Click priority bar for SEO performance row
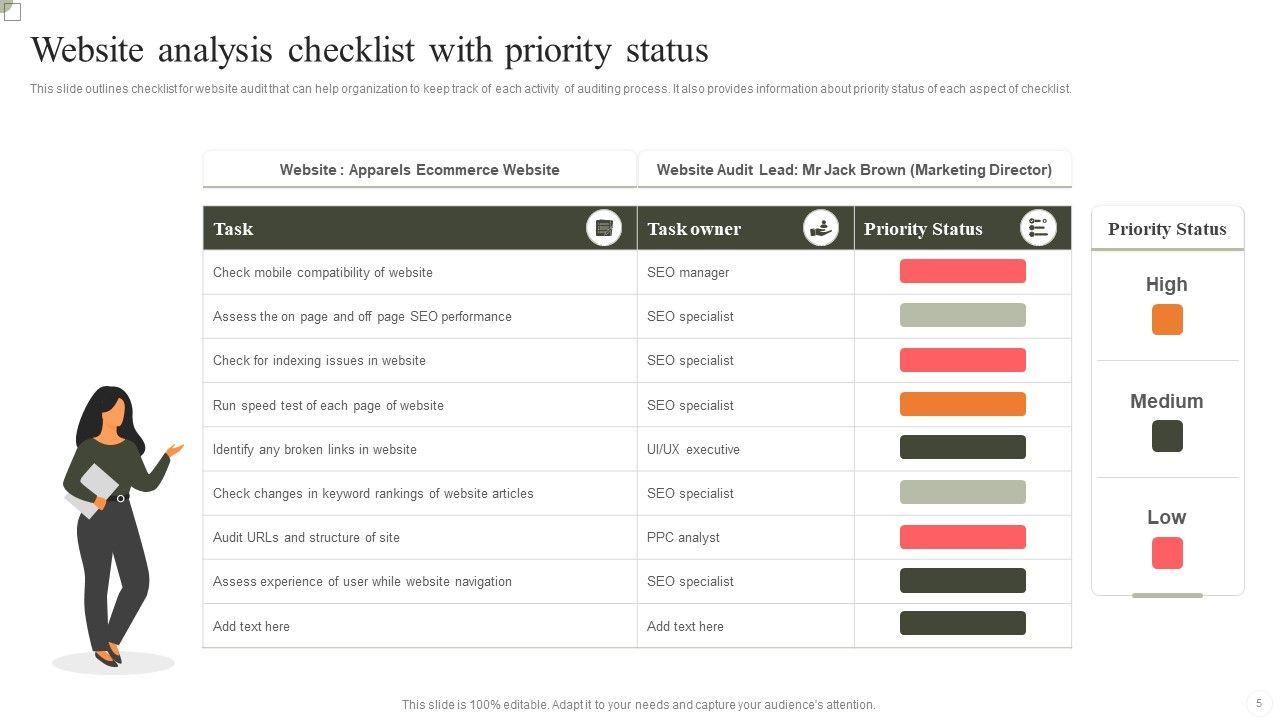The height and width of the screenshot is (720, 1280). (x=962, y=315)
